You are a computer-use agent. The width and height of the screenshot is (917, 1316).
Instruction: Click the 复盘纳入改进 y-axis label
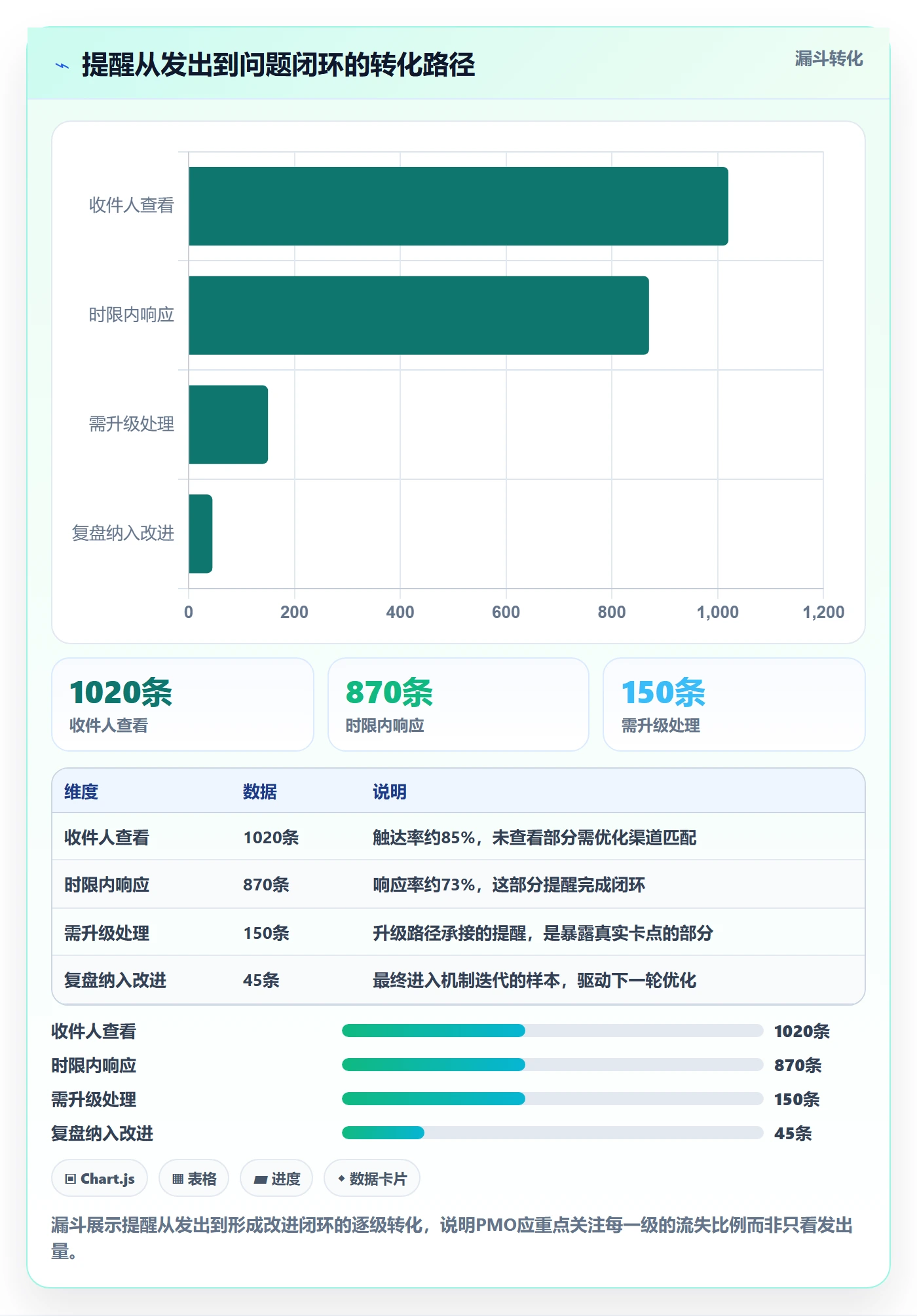click(x=123, y=534)
